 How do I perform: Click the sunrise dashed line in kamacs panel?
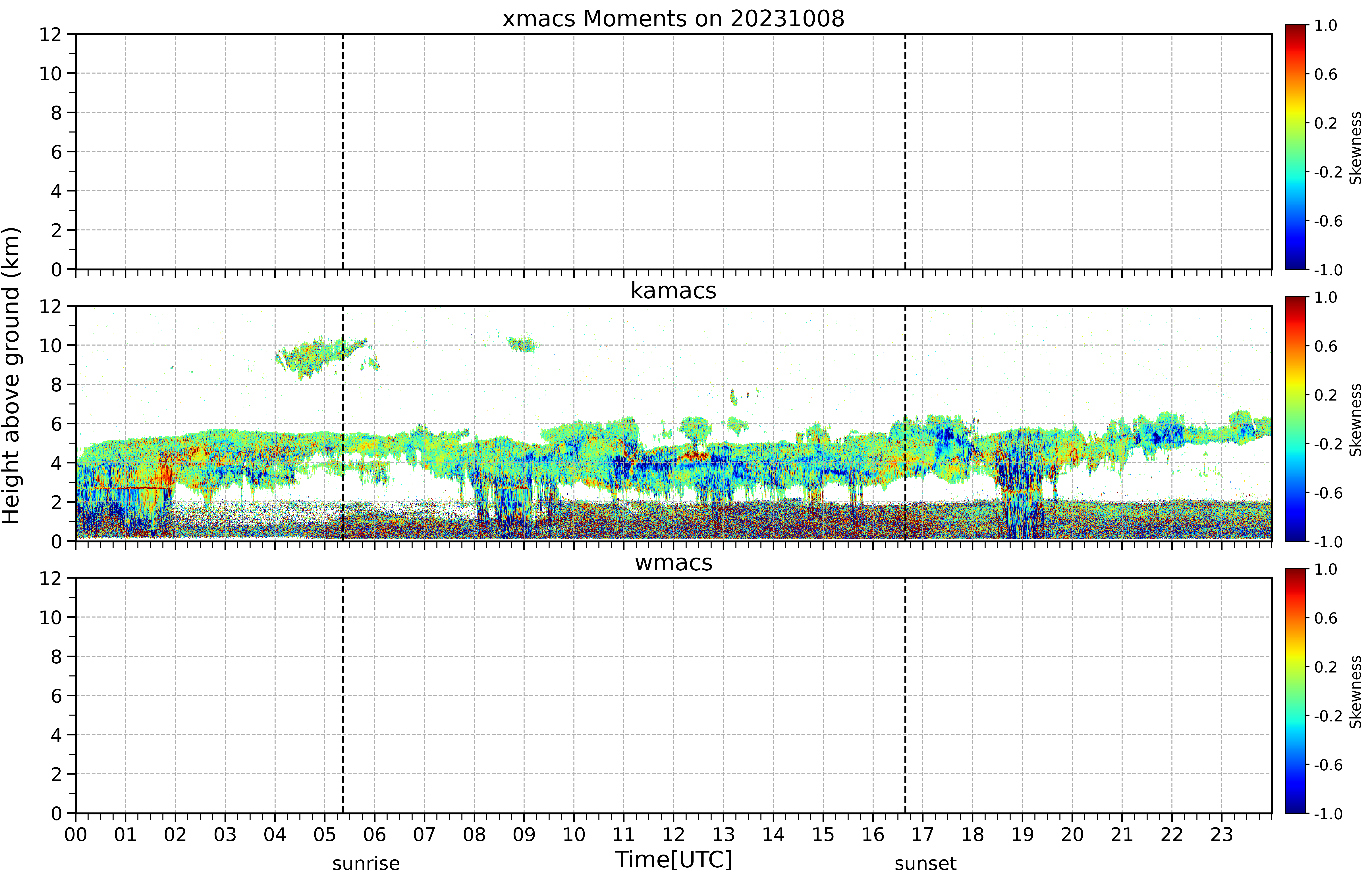pos(343,423)
